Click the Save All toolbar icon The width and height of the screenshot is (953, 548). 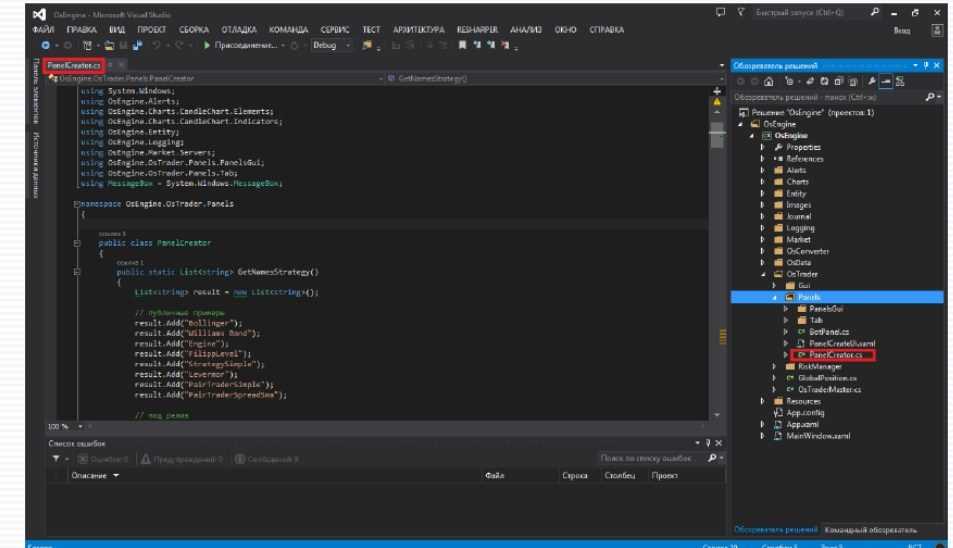(136, 46)
